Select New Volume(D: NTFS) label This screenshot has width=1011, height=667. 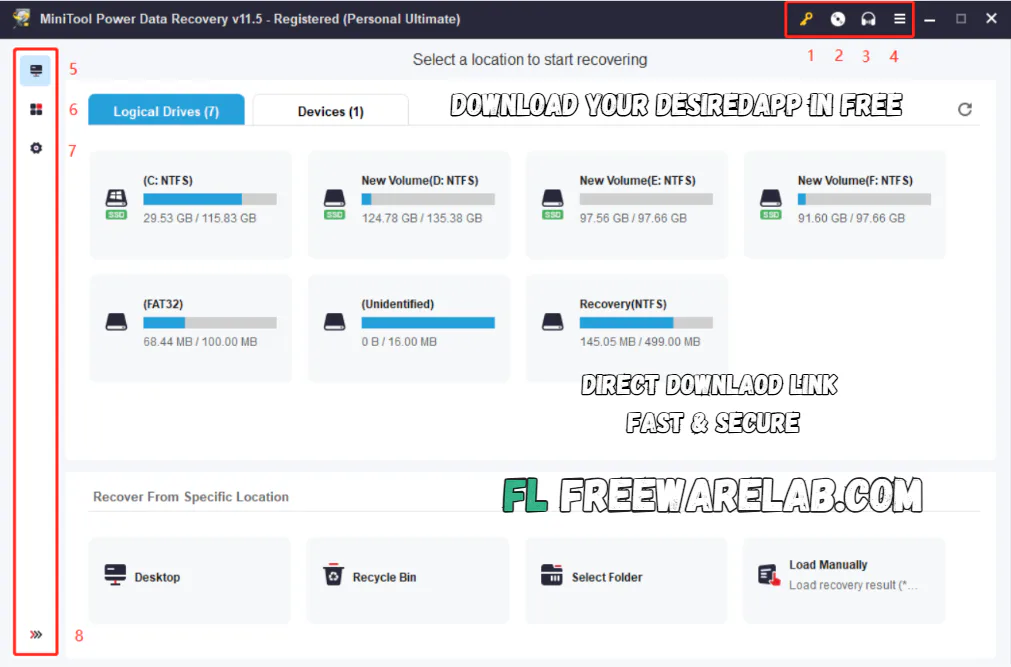coord(420,180)
